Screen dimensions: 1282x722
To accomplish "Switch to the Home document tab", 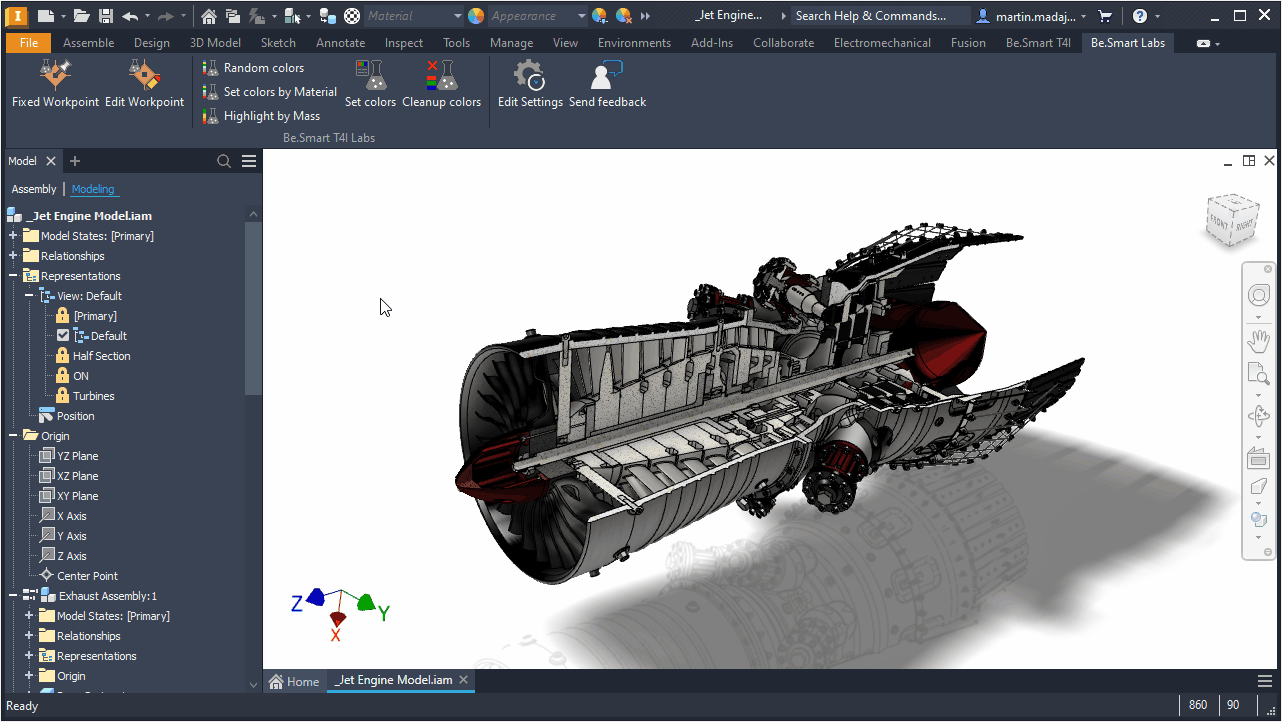I will [295, 681].
